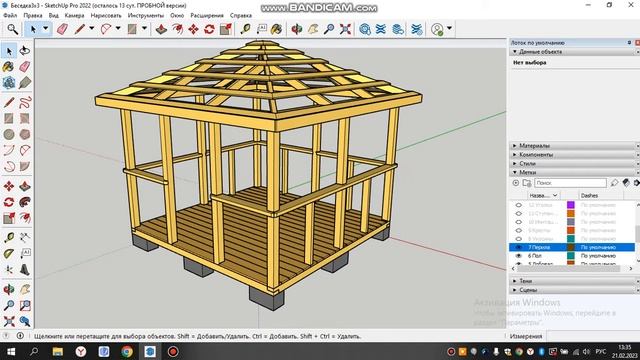The width and height of the screenshot is (640, 360).
Task: Select the Axes tool in left panel
Action: point(9,269)
